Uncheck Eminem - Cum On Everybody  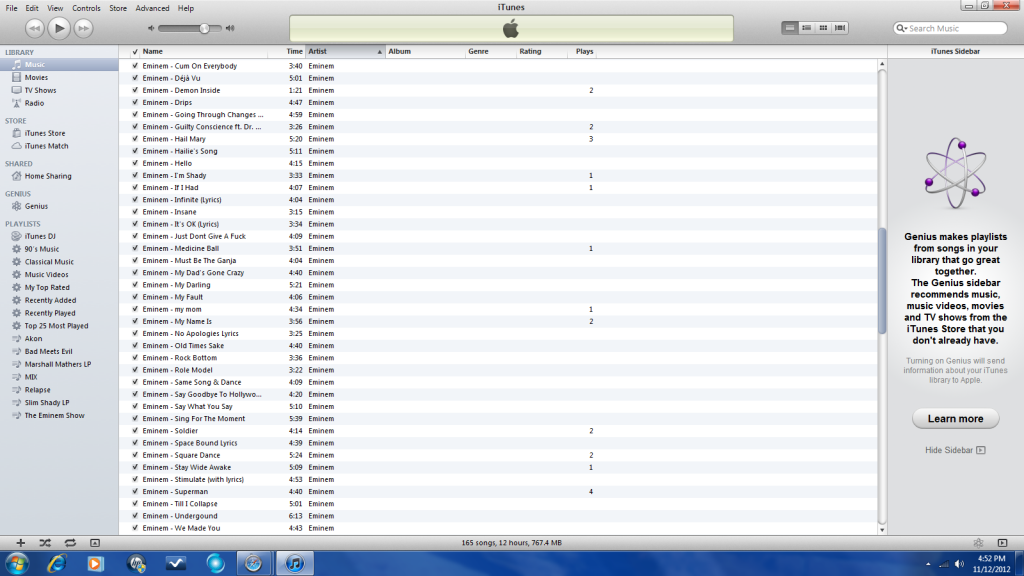[x=135, y=66]
